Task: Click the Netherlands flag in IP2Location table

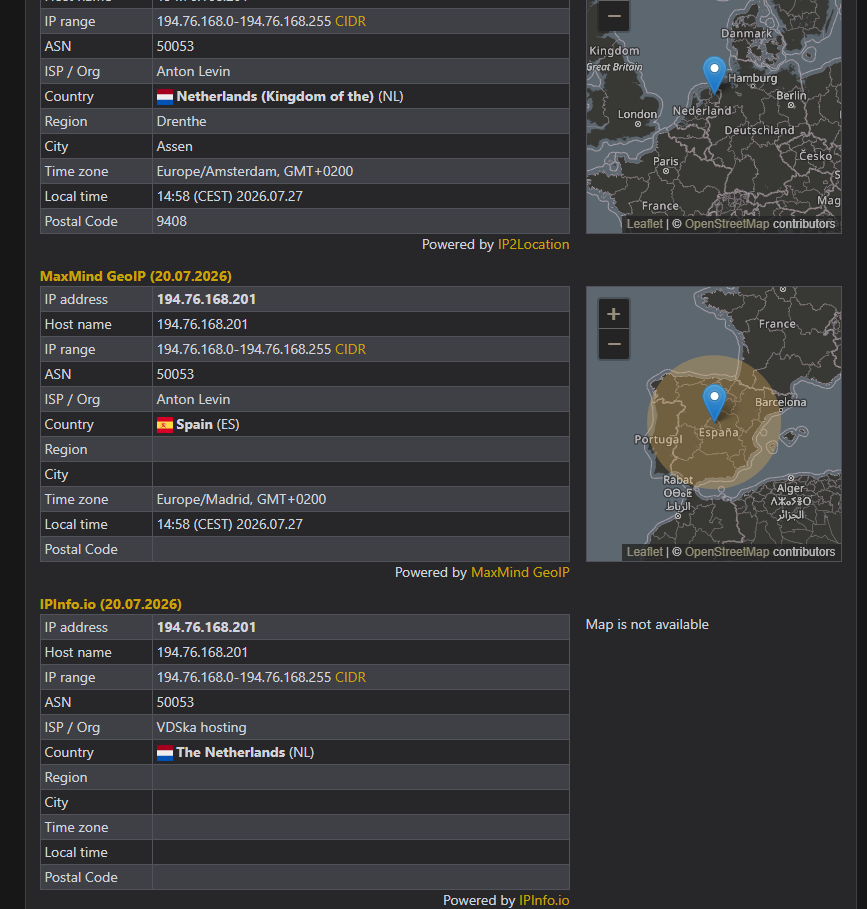Action: point(165,97)
